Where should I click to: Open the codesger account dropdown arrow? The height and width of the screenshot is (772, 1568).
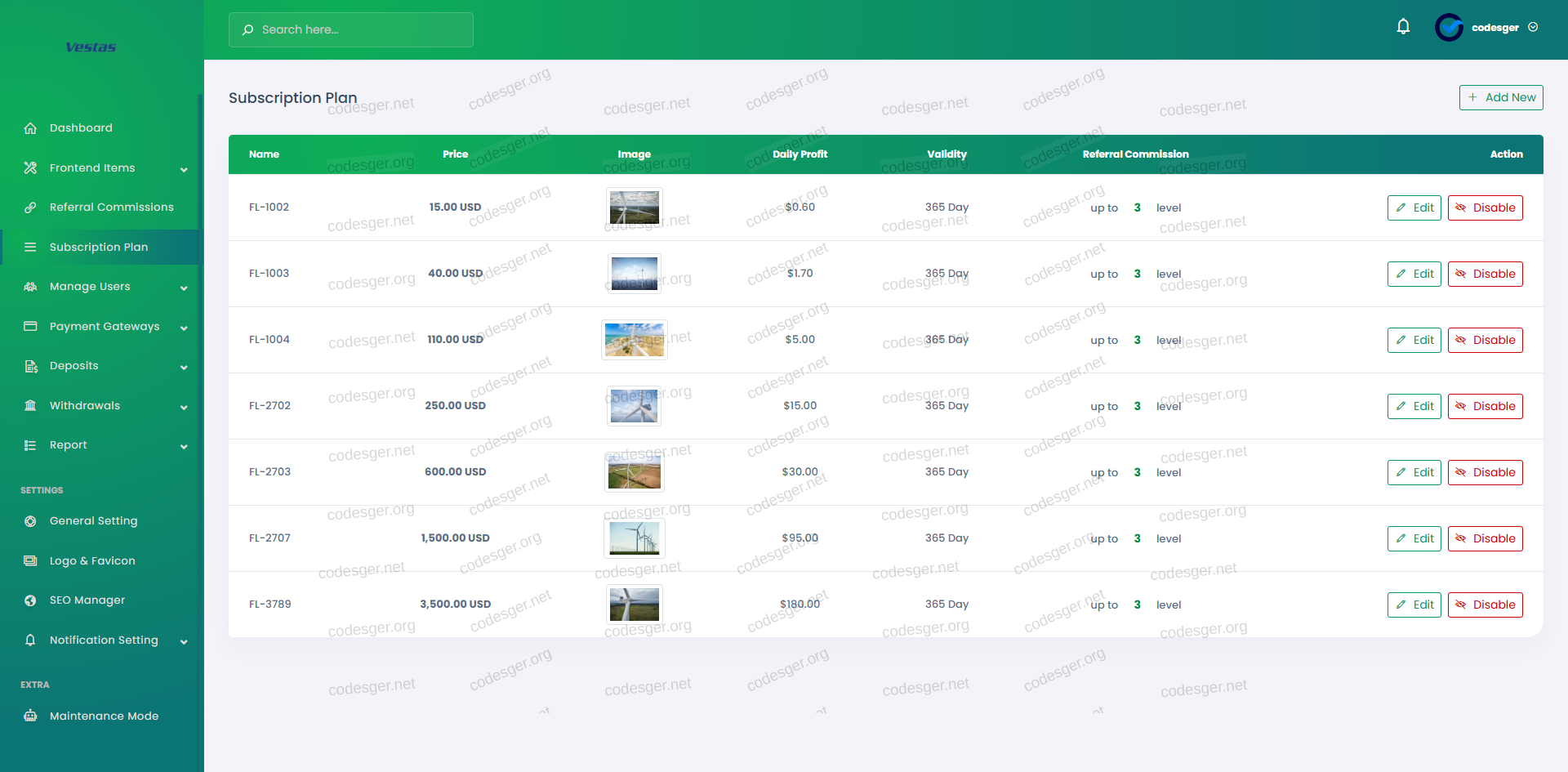(x=1533, y=27)
